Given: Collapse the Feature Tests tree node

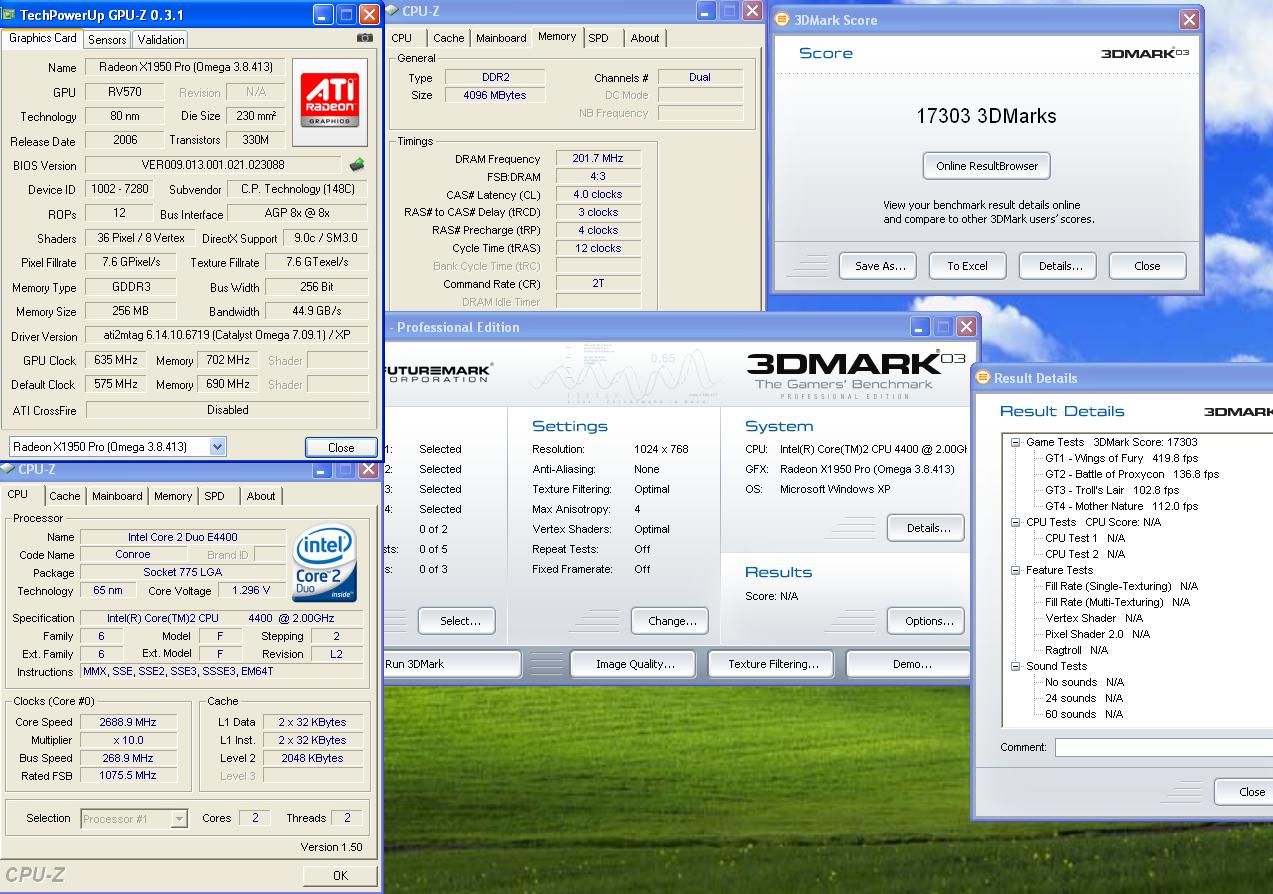Looking at the screenshot, I should point(1015,570).
